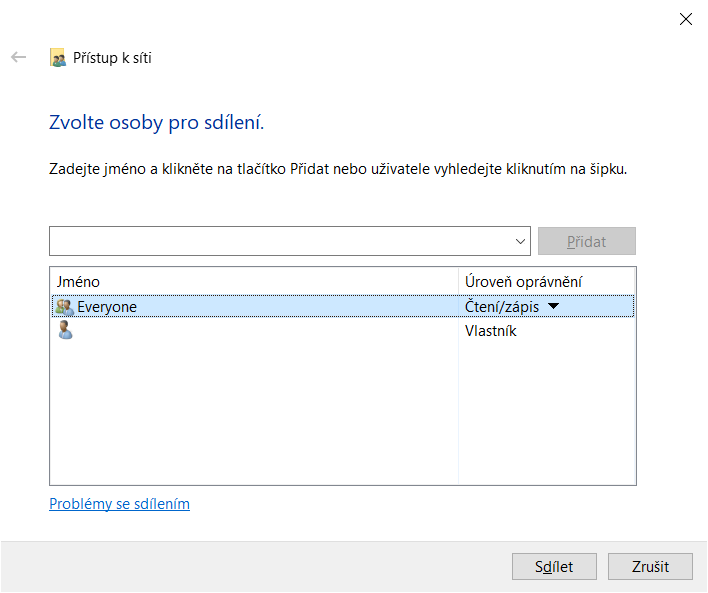Select the Everyone row name
The width and height of the screenshot is (708, 593).
[x=107, y=307]
